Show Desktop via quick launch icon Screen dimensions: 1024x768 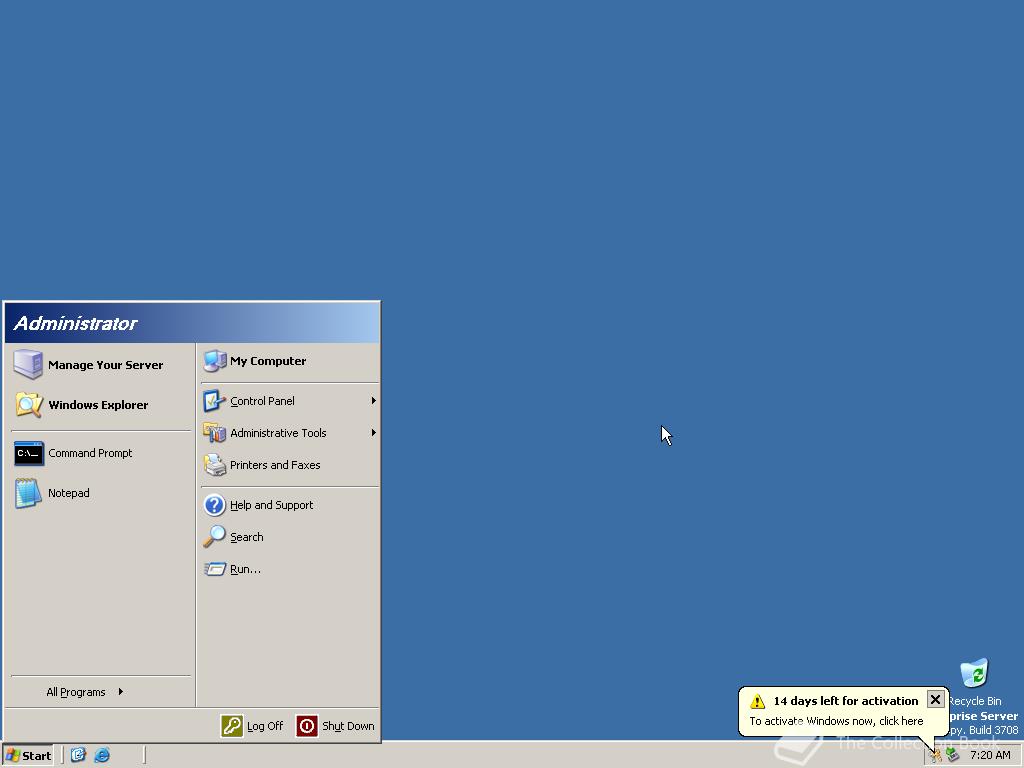click(78, 755)
